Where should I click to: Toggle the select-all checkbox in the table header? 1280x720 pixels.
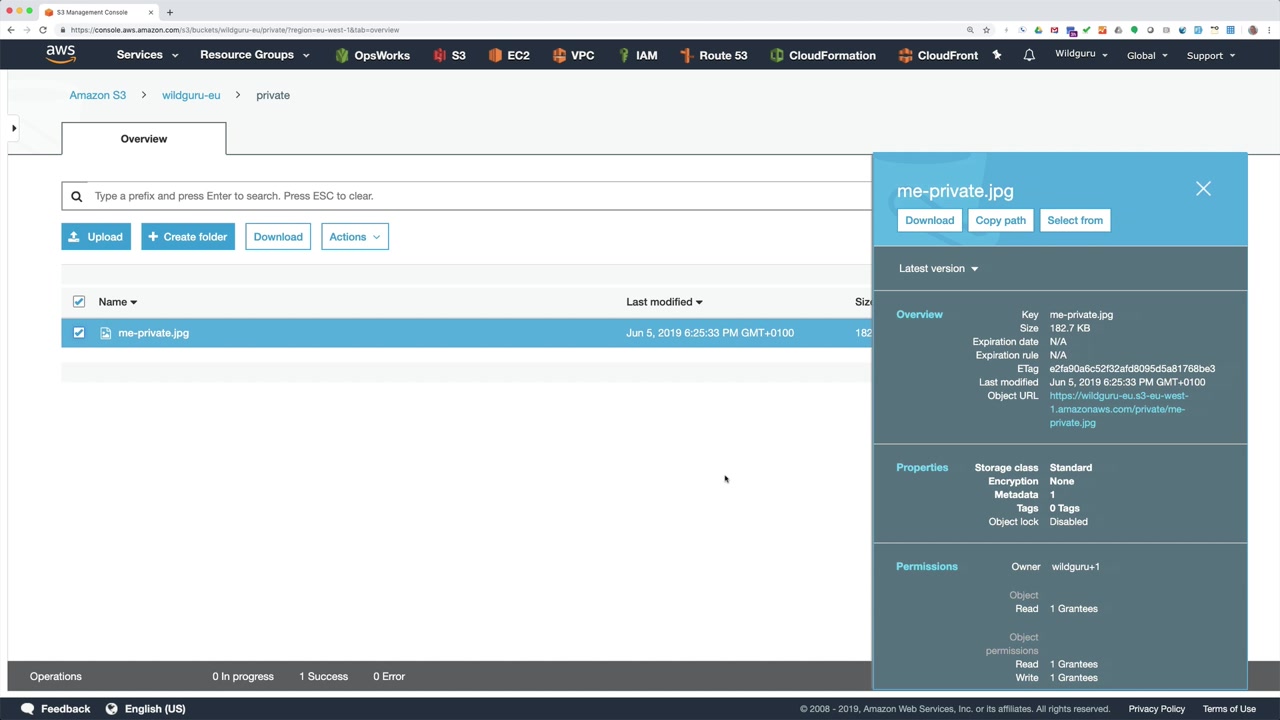click(x=79, y=302)
